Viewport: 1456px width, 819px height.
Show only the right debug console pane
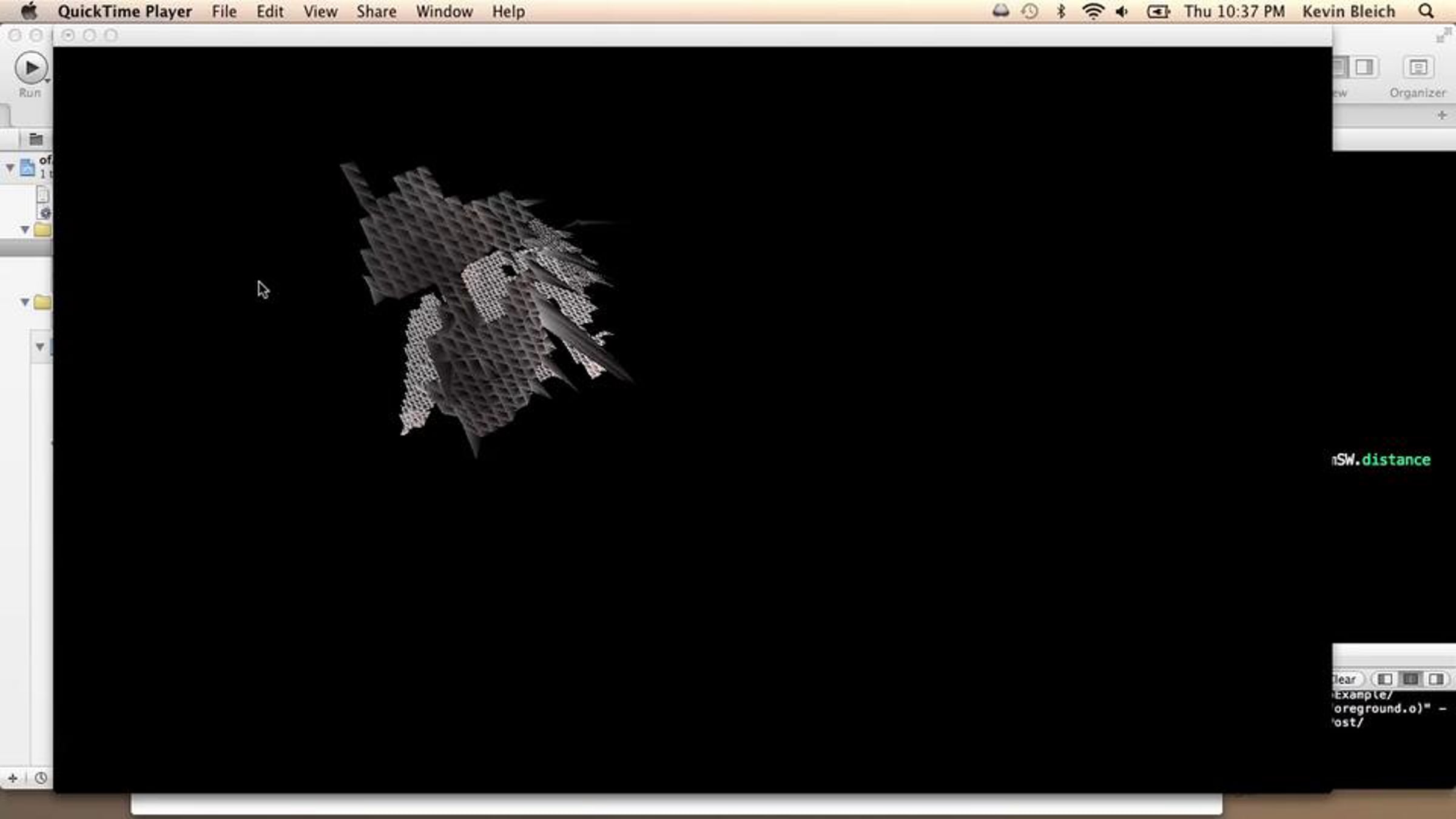coord(1436,679)
